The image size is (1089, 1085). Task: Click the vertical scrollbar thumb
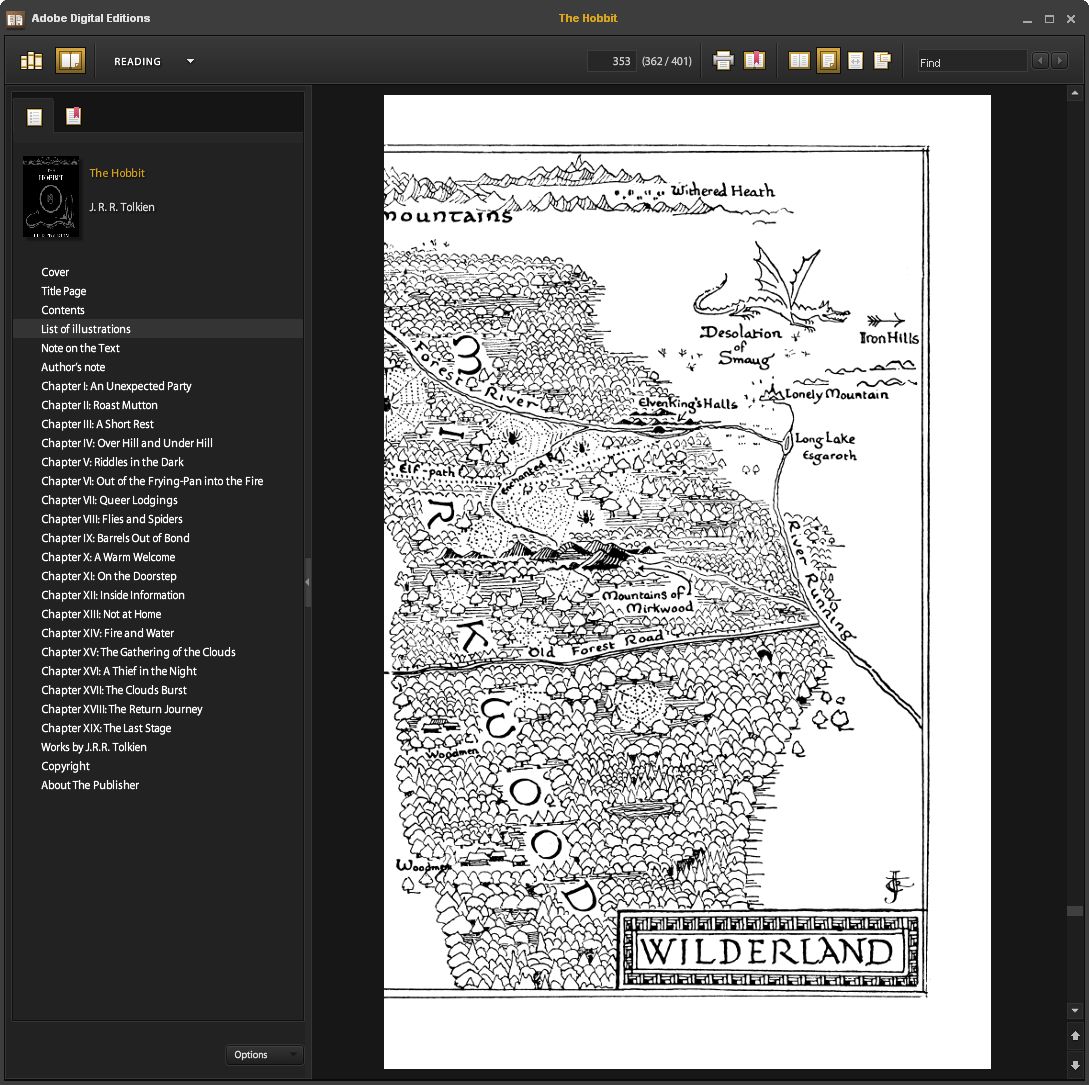click(x=1075, y=911)
